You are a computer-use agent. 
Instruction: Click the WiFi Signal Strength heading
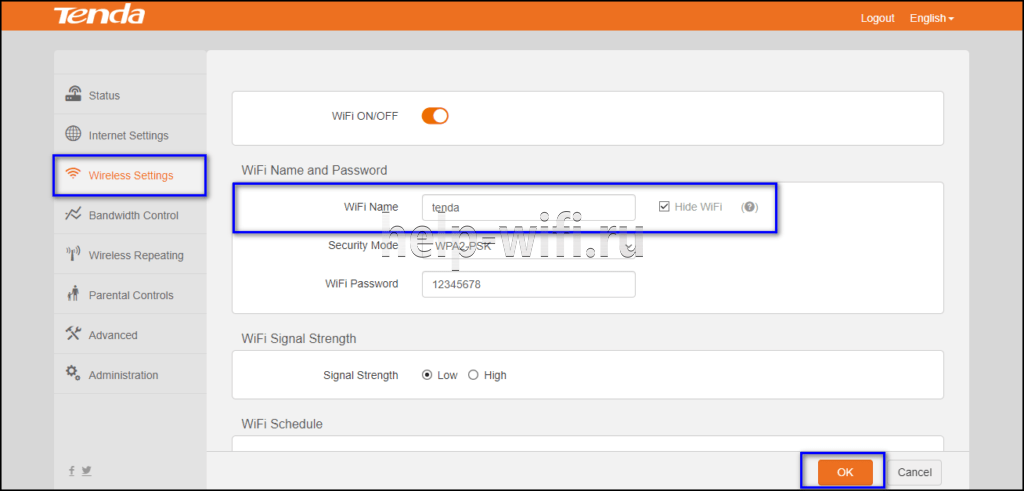point(299,339)
